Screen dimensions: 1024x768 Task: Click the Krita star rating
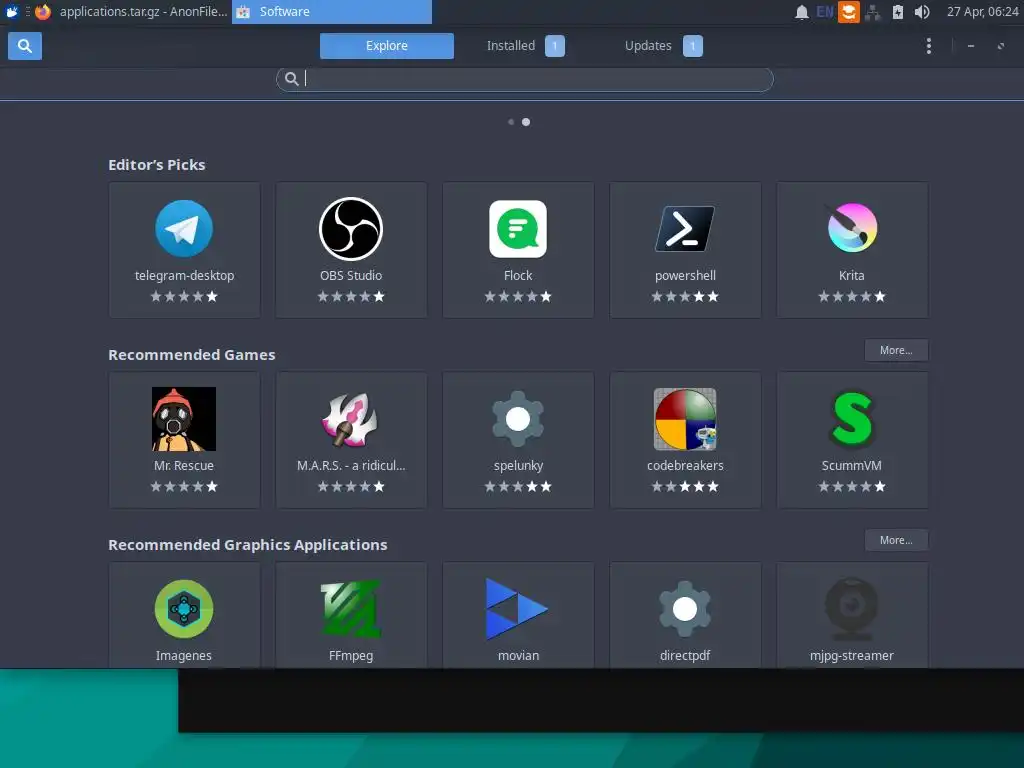(852, 296)
